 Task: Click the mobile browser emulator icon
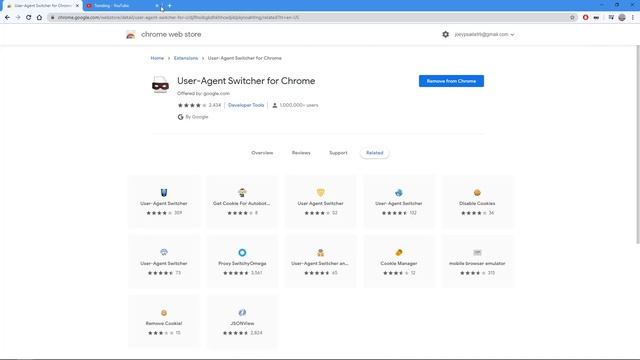click(477, 252)
